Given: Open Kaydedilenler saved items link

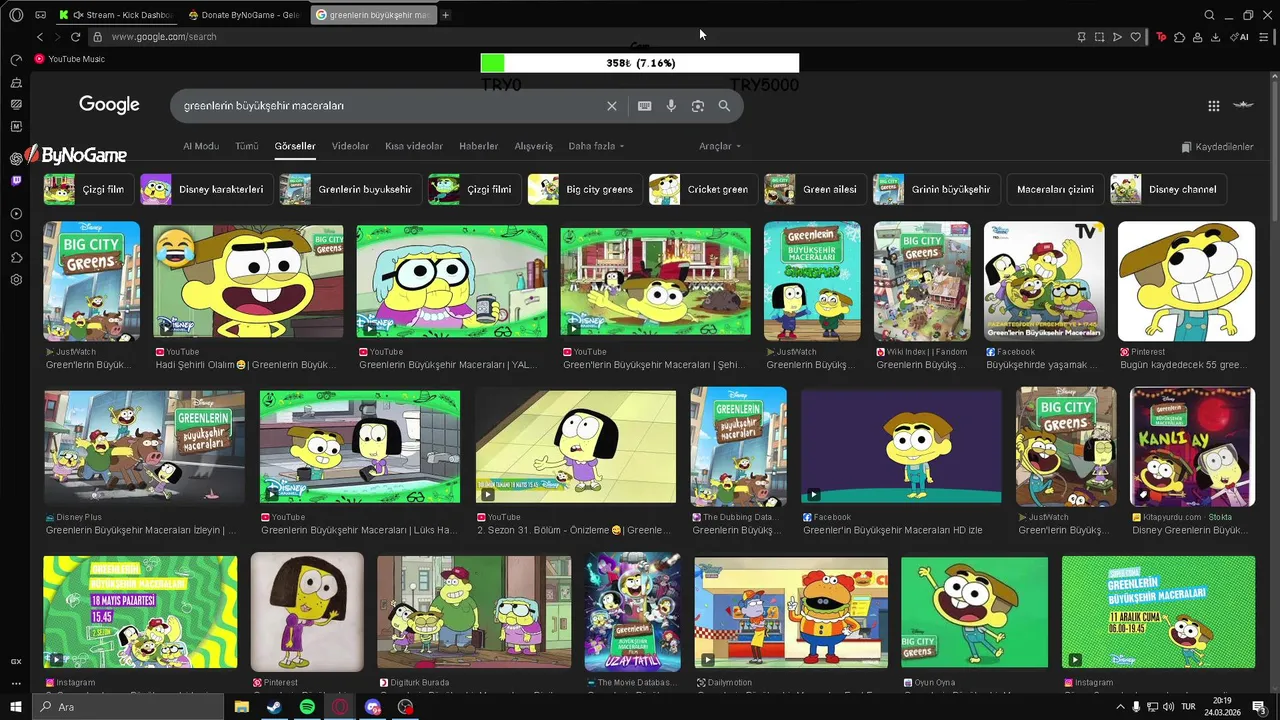Looking at the screenshot, I should click(x=1217, y=147).
